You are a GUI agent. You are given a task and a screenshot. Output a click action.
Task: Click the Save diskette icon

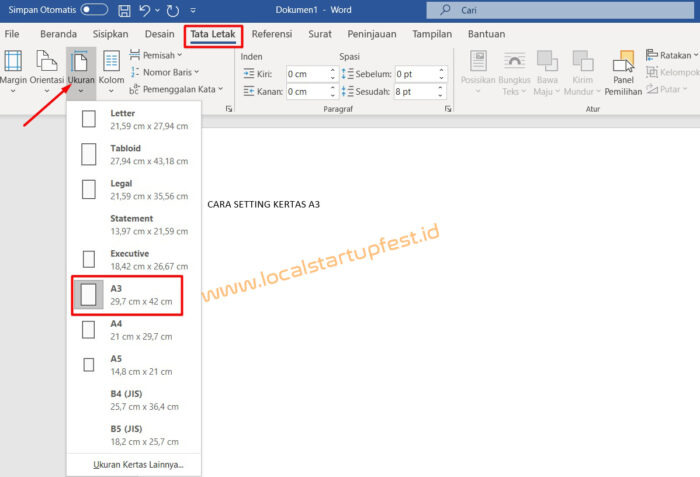point(124,10)
